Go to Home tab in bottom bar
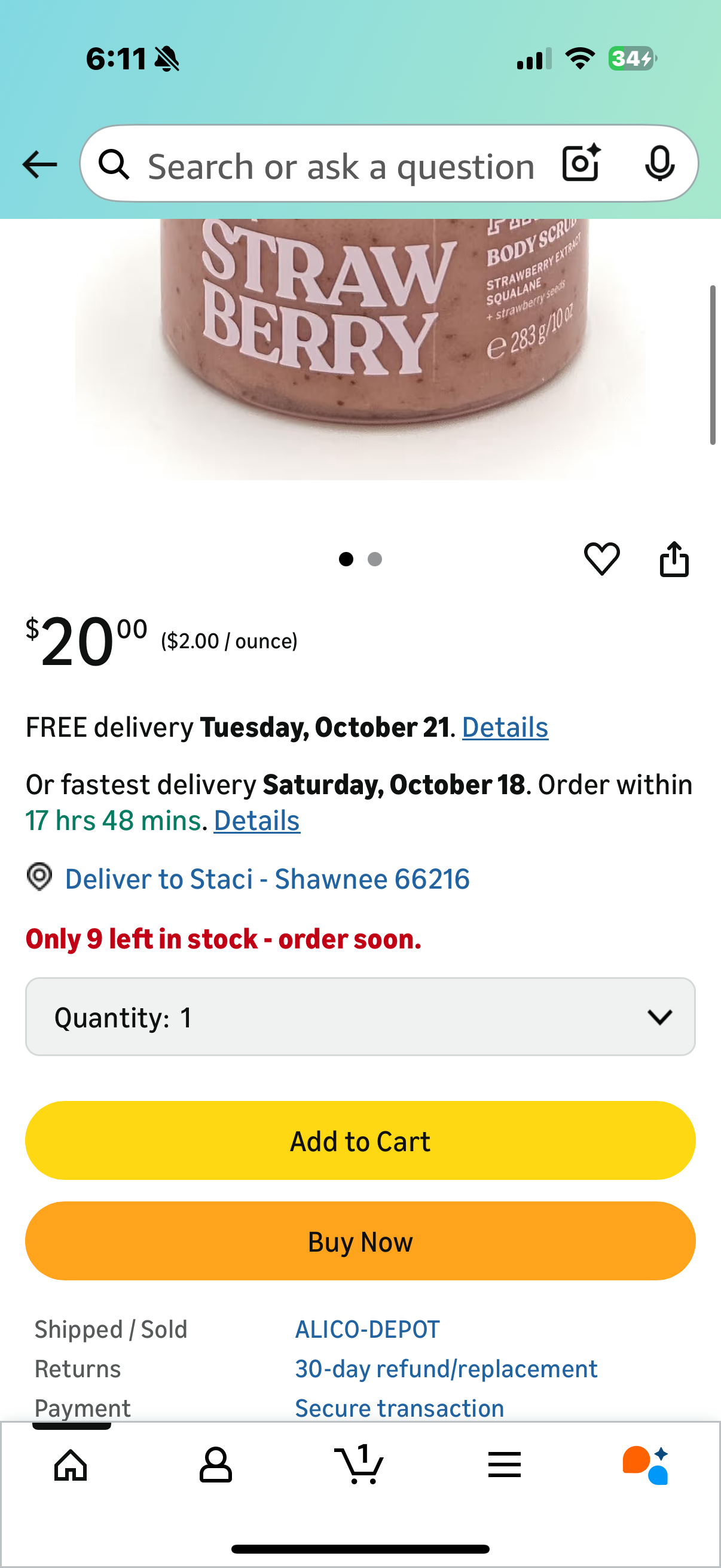 (71, 1465)
